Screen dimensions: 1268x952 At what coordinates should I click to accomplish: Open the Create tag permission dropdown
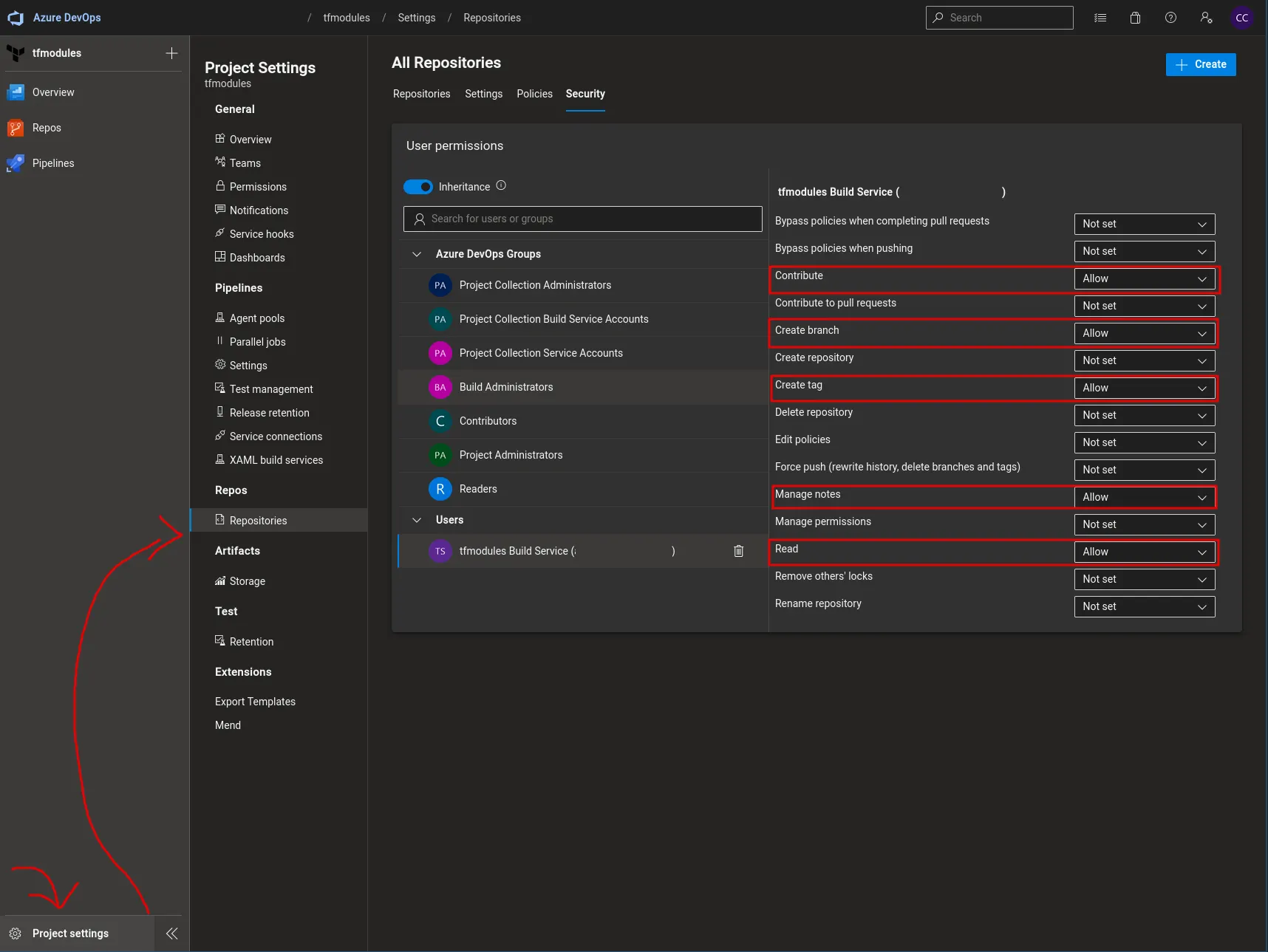point(1145,388)
